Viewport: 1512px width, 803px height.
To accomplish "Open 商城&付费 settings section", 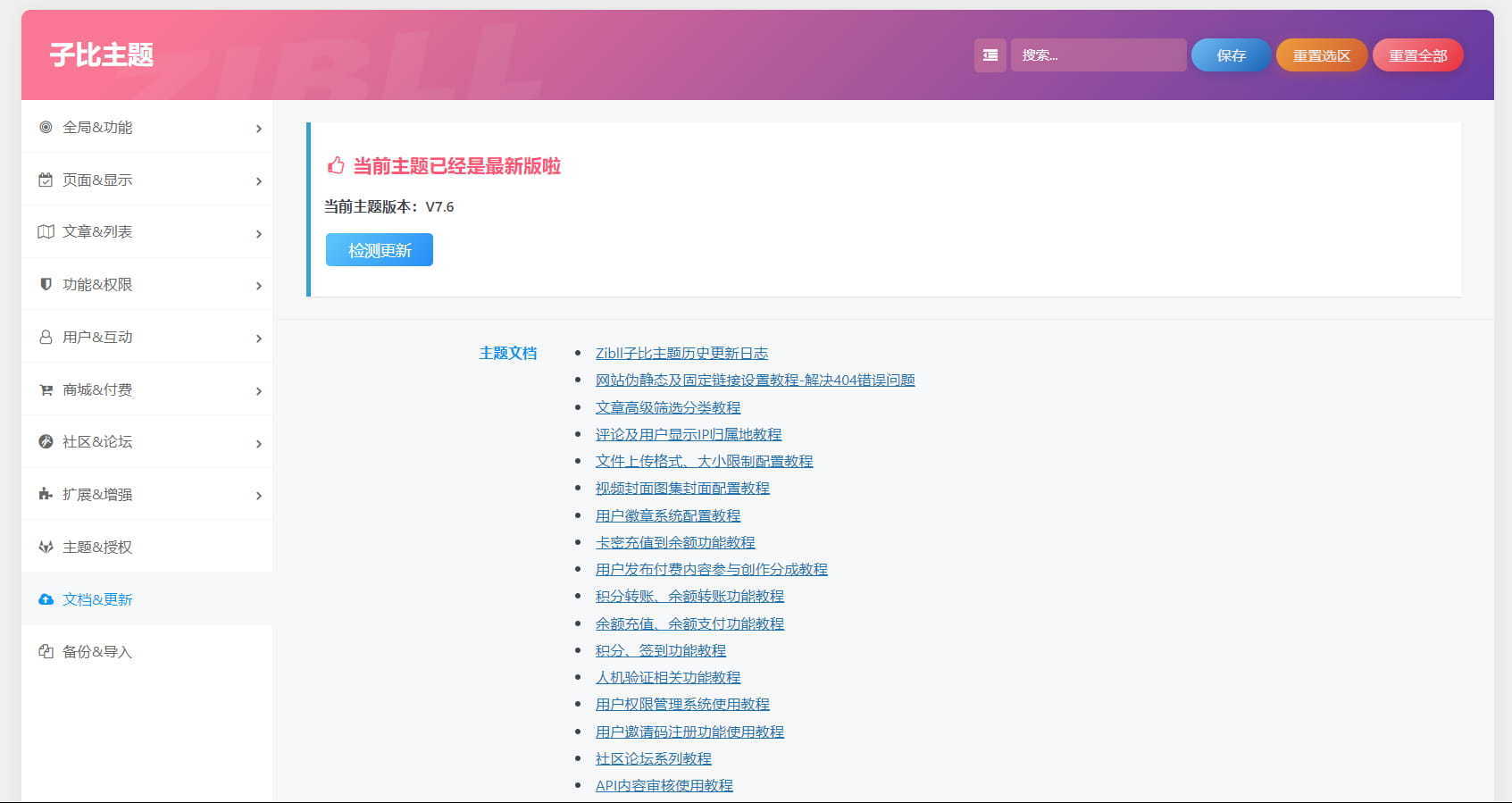I will coord(147,389).
